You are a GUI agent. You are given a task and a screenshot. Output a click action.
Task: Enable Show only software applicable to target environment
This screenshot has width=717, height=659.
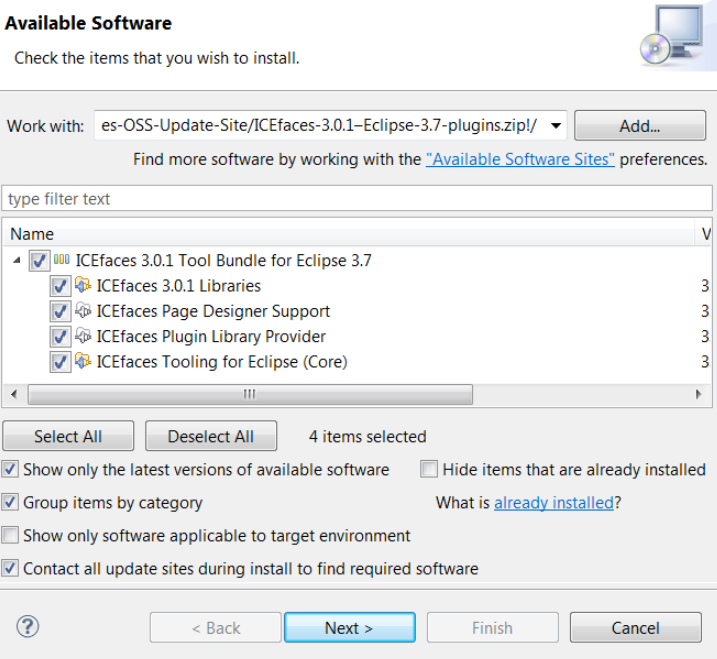click(x=10, y=536)
